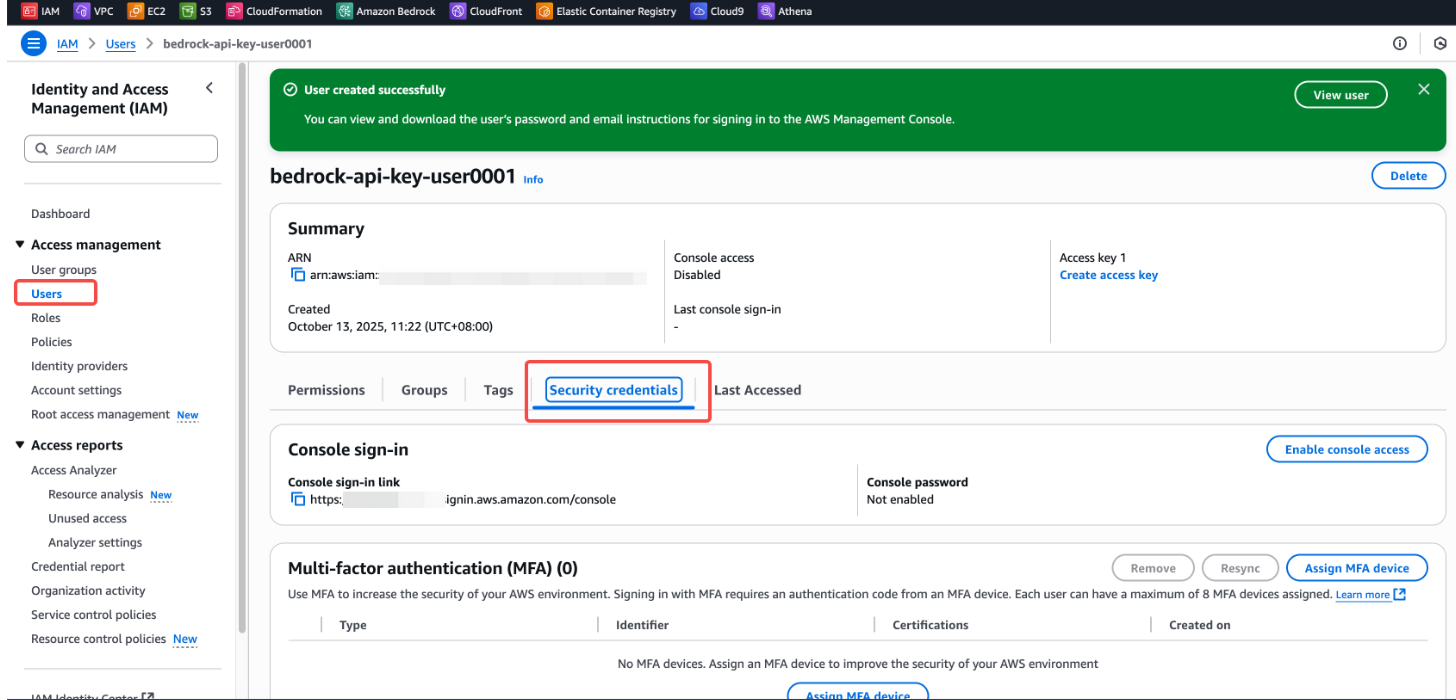Viewport: 1456px width, 700px height.
Task: Open the MFA Learn more link
Action: [1370, 594]
